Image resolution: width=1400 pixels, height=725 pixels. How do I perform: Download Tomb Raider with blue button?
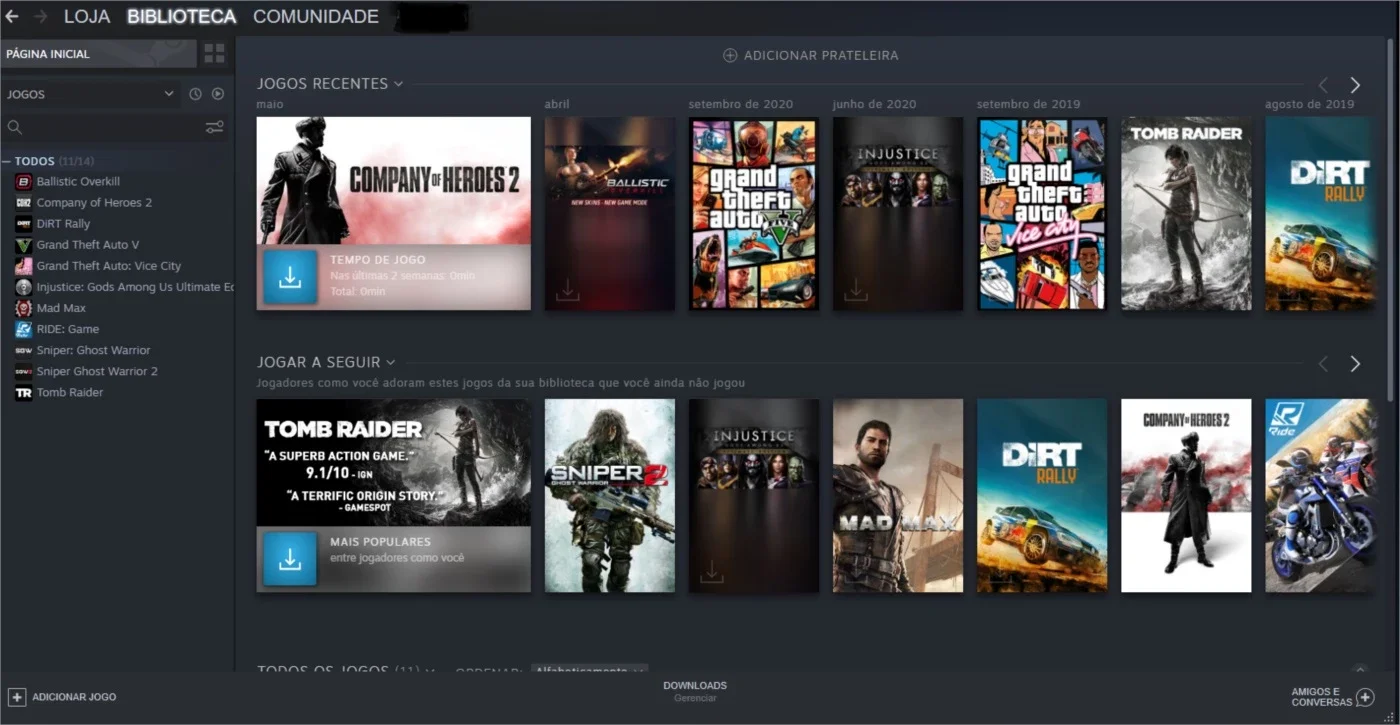click(290, 559)
